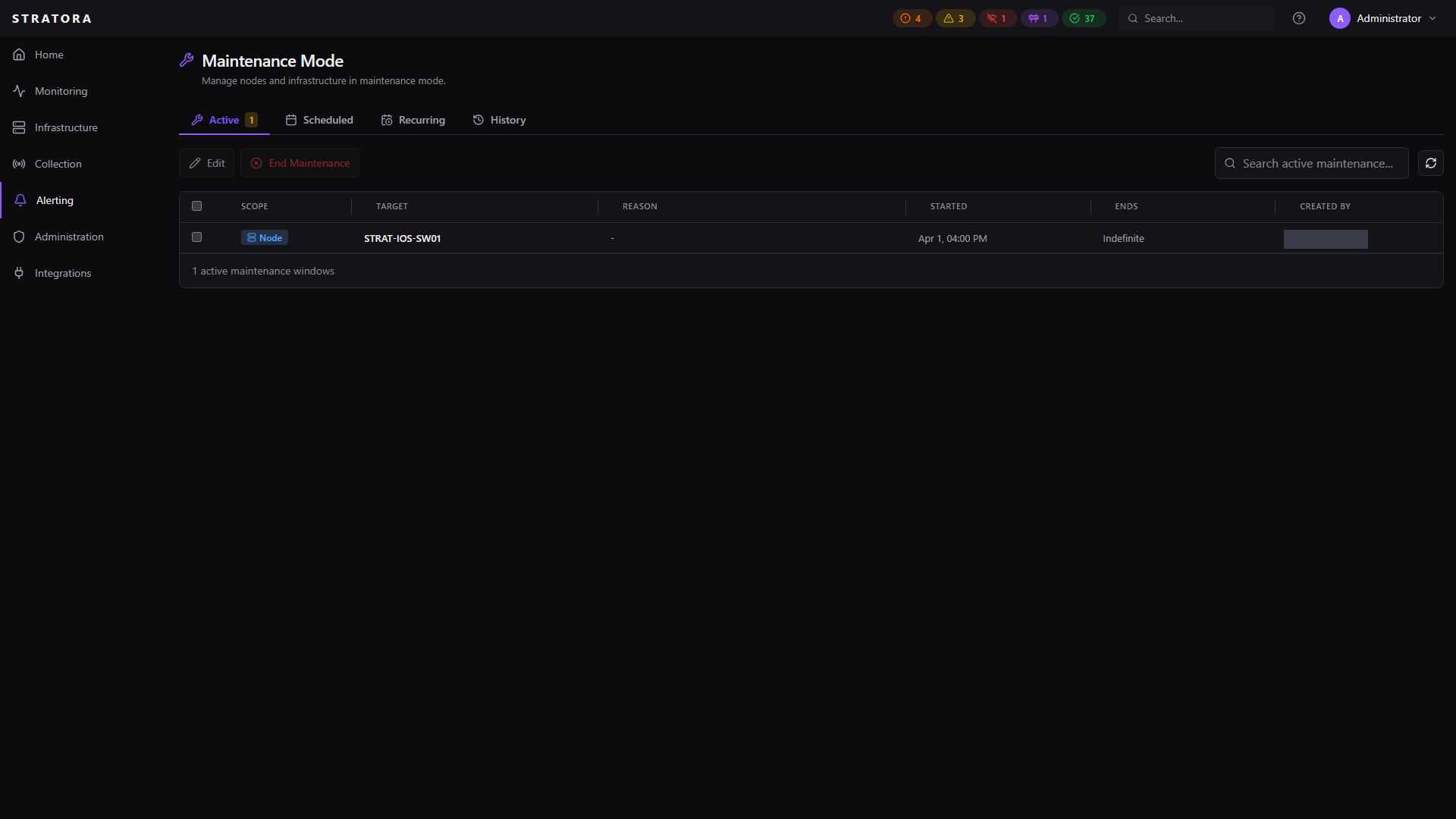Screen dimensions: 1456x819
Task: Click the purple status badge showing 1
Action: click(x=1038, y=18)
